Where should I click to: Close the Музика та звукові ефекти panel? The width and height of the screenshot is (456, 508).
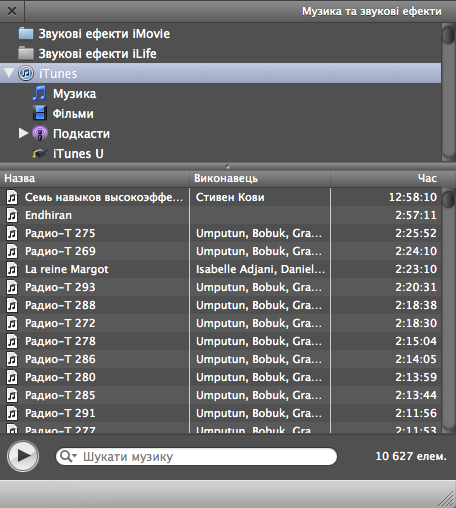(x=12, y=11)
